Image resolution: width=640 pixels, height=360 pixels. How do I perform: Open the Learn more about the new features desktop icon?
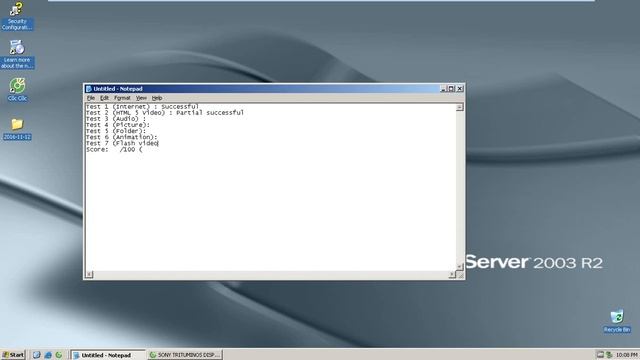click(x=17, y=54)
